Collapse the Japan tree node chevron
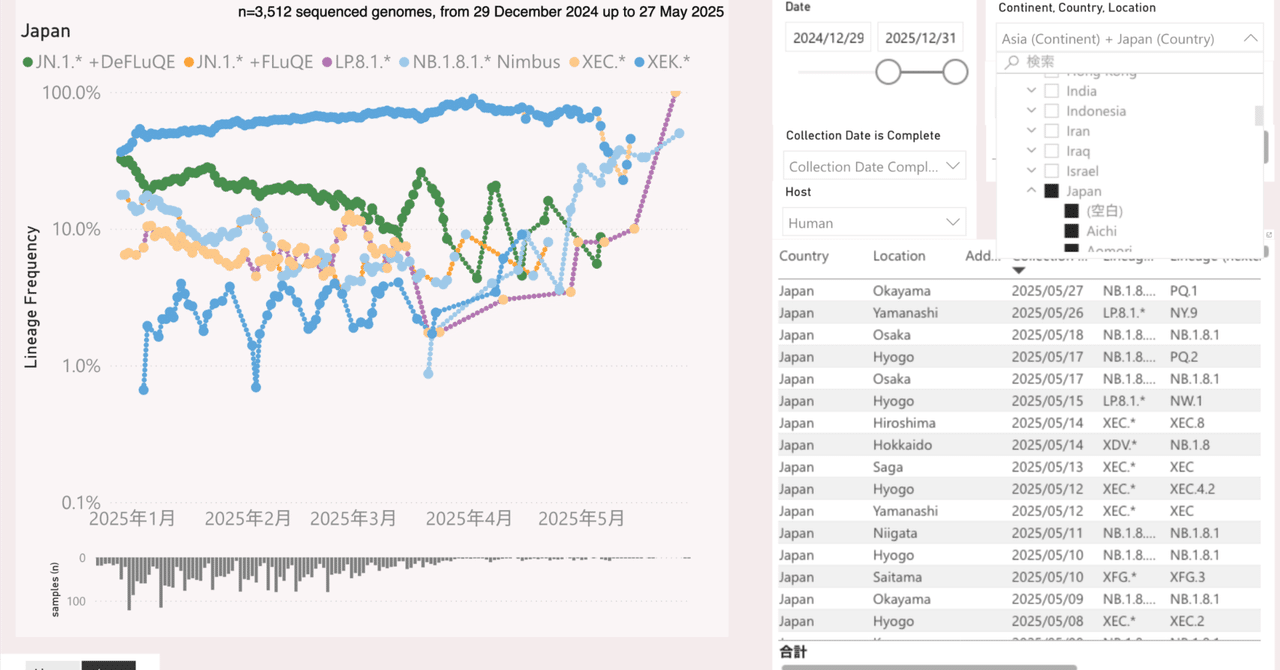 pos(1031,191)
